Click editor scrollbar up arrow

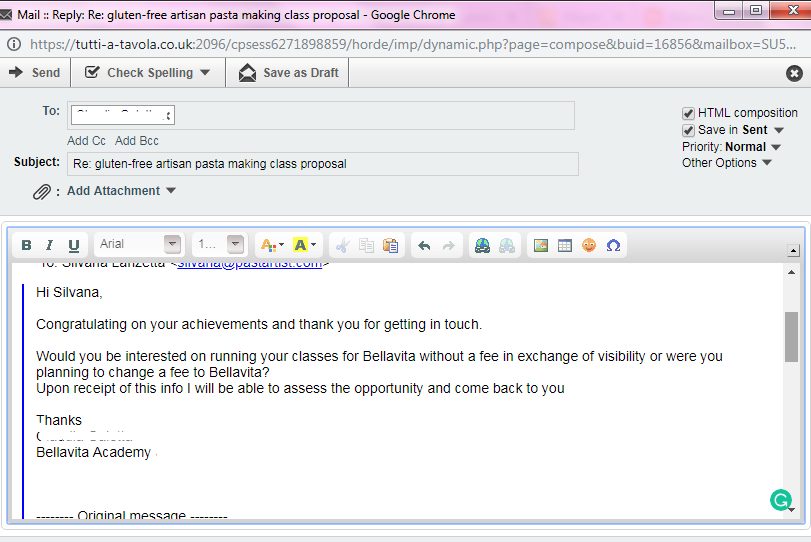(791, 272)
